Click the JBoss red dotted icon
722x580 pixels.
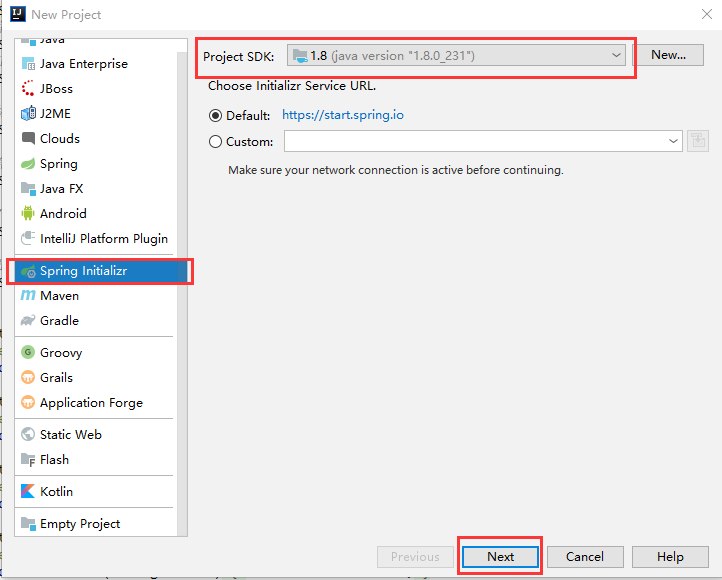(28, 88)
